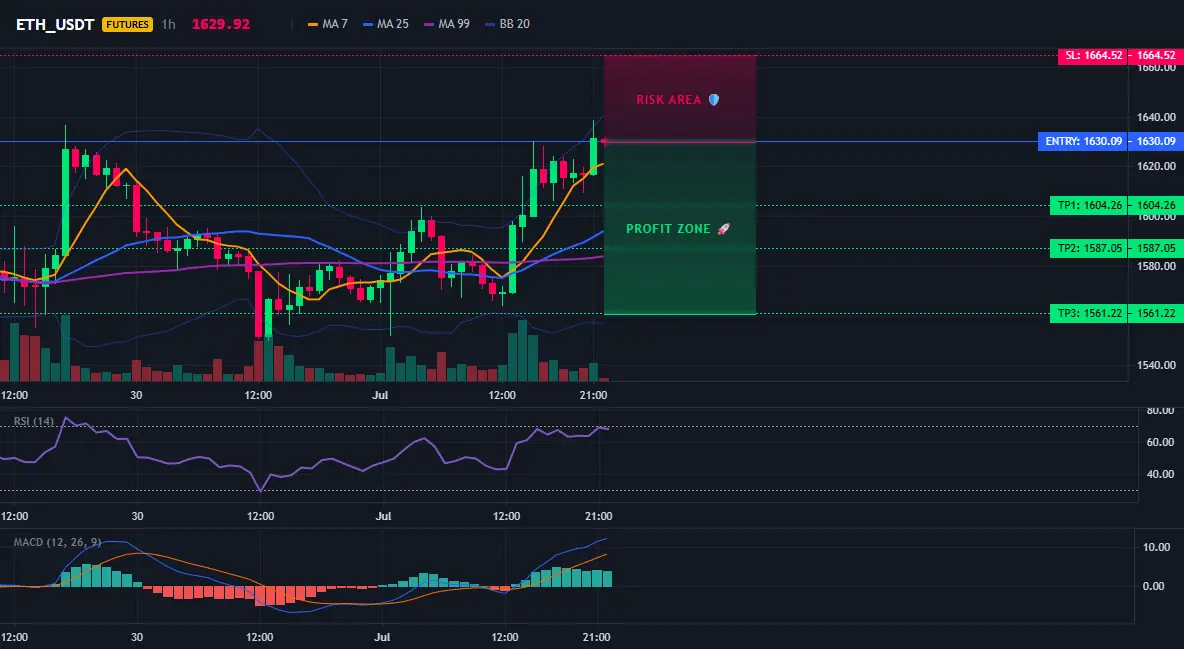Screen dimensions: 1184x649
Task: Click the current price 1629.92
Action: pyautogui.click(x=220, y=24)
